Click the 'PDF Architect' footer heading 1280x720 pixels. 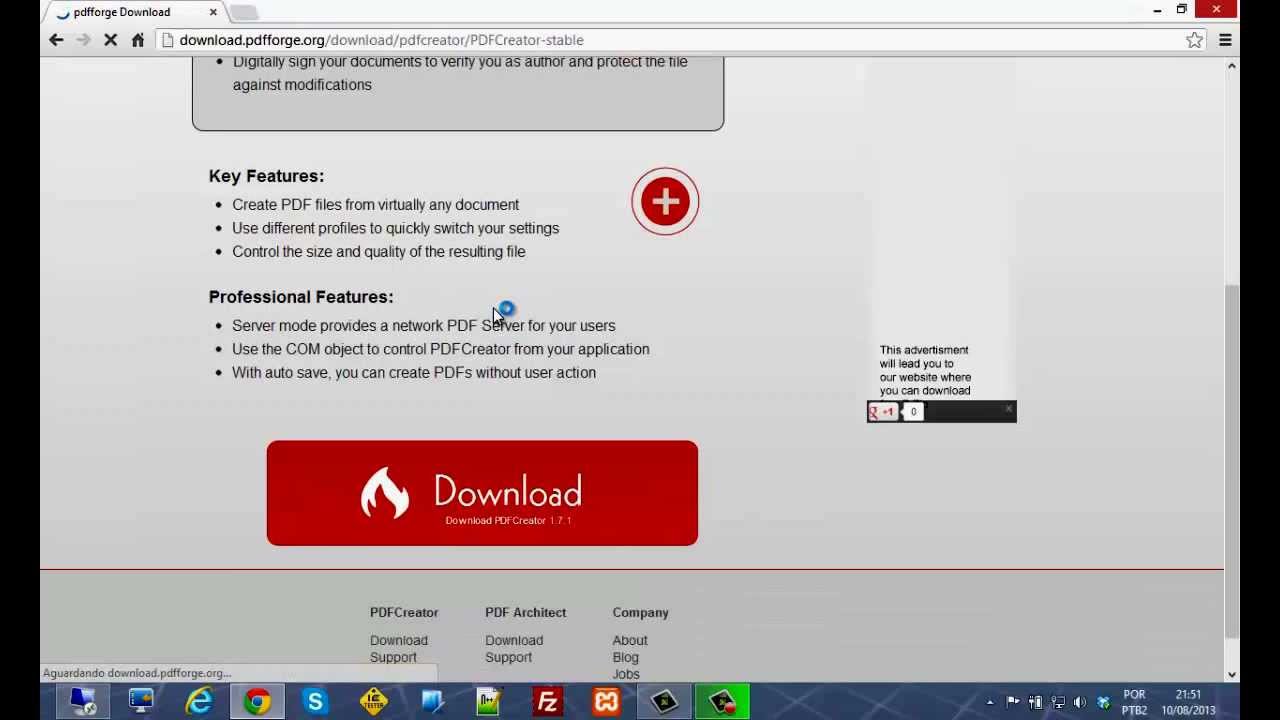(x=525, y=612)
